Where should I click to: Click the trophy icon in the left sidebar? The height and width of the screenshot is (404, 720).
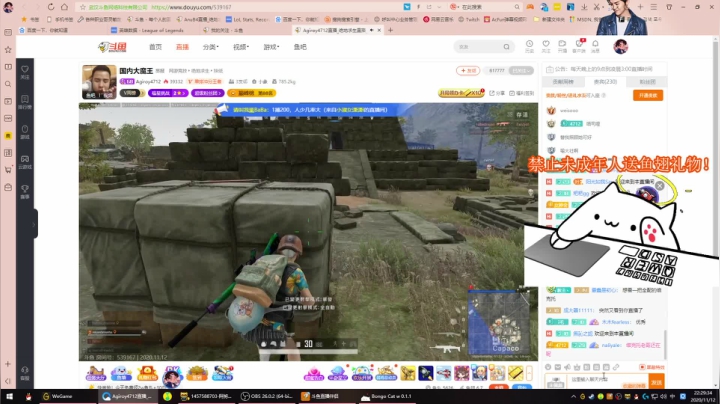tap(25, 191)
